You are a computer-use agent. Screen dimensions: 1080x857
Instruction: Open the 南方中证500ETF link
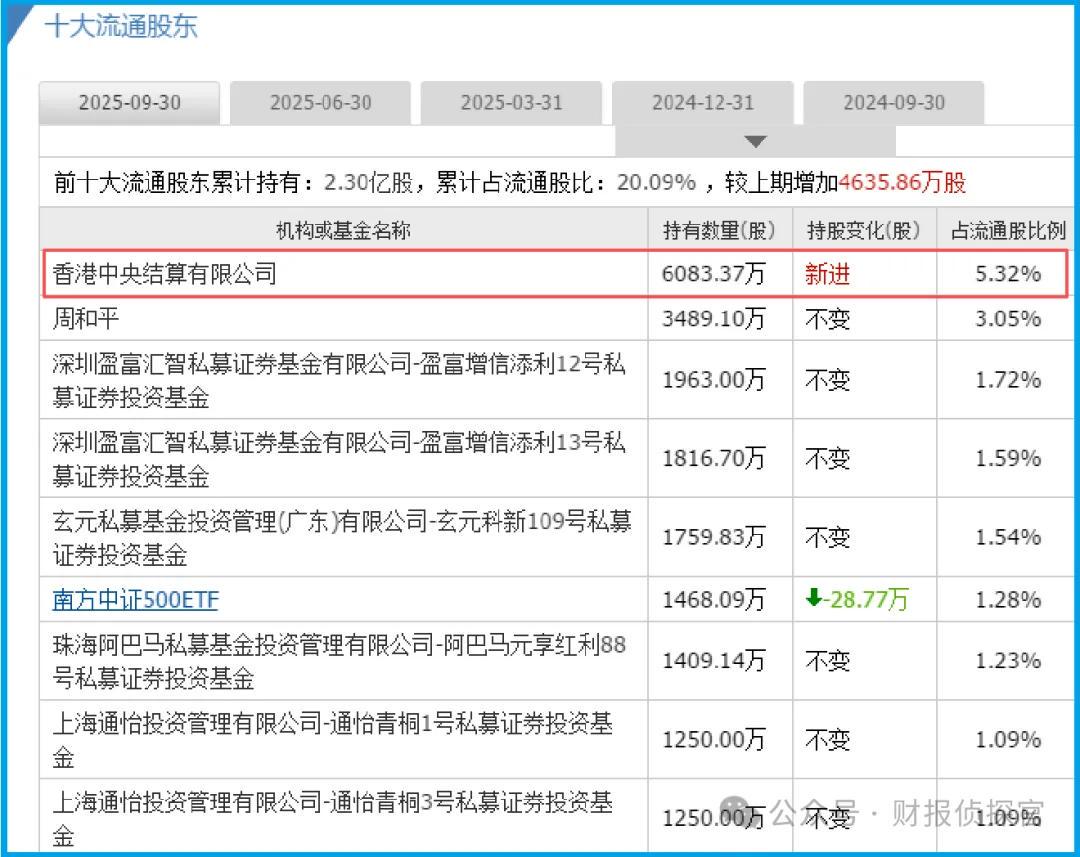click(x=135, y=600)
